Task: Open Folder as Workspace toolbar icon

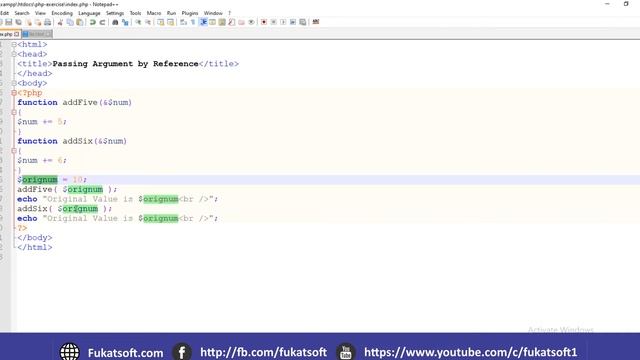Action: (241, 22)
